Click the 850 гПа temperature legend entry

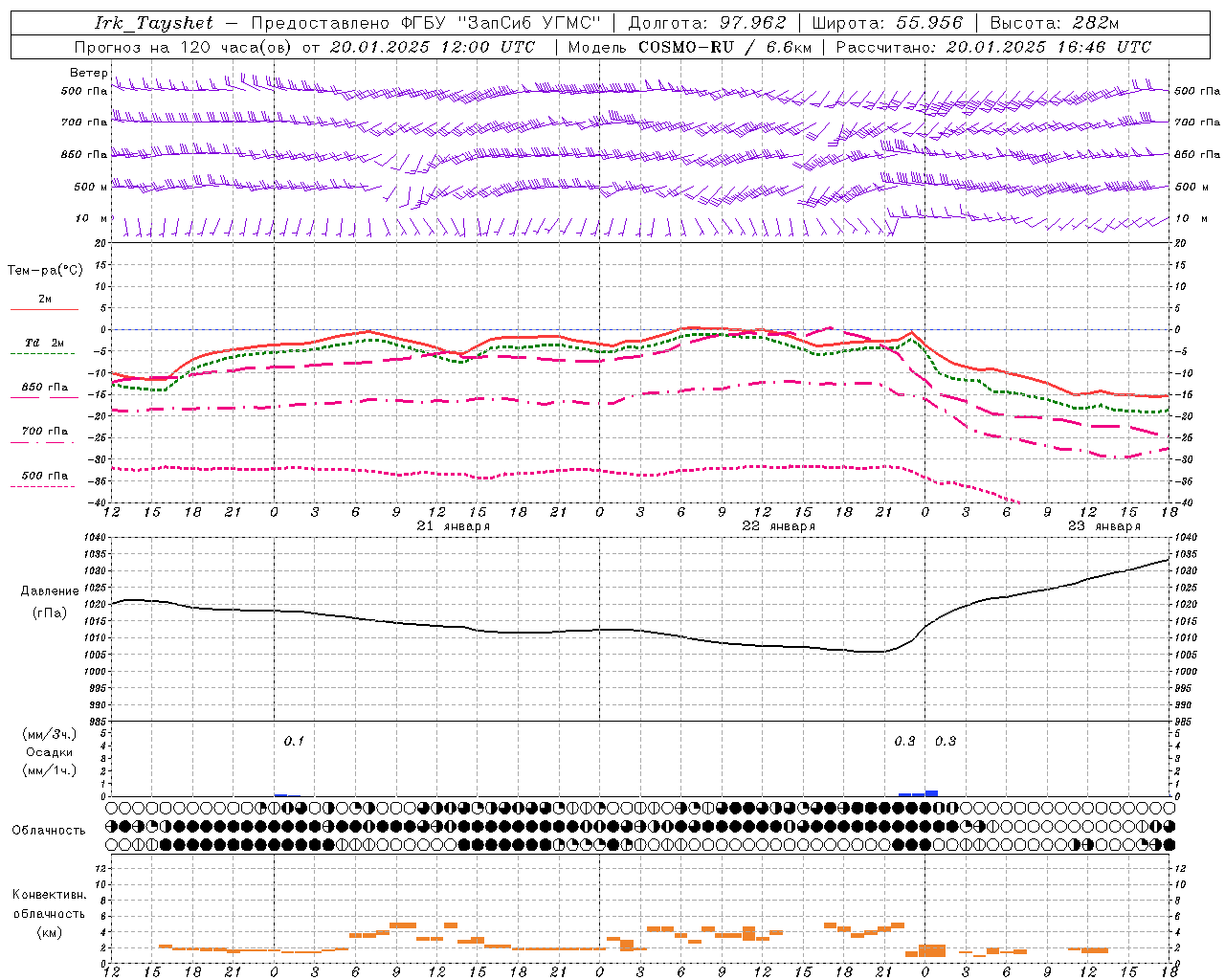[44, 388]
